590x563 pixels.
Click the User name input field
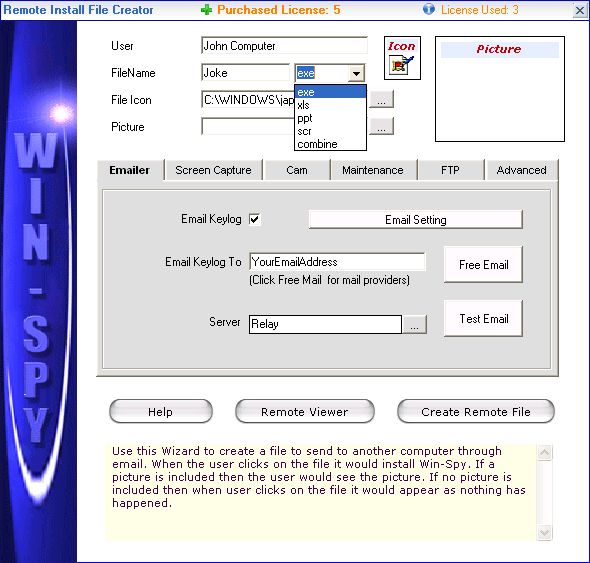pos(284,46)
